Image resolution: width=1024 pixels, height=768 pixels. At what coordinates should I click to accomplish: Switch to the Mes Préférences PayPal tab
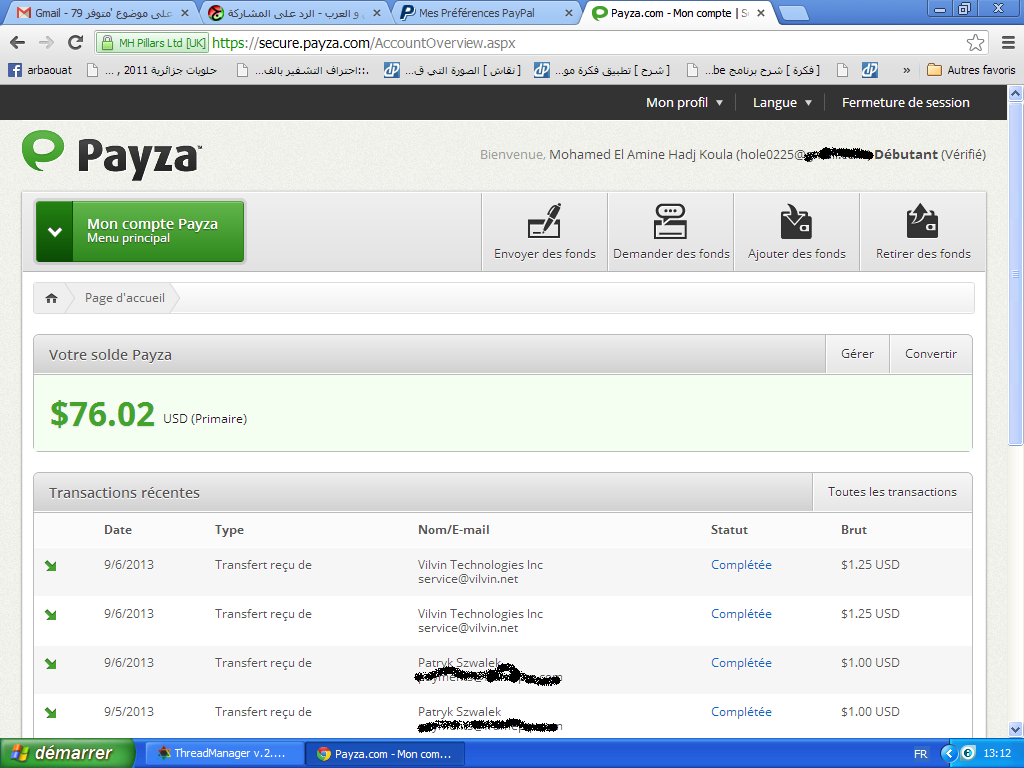pos(485,13)
